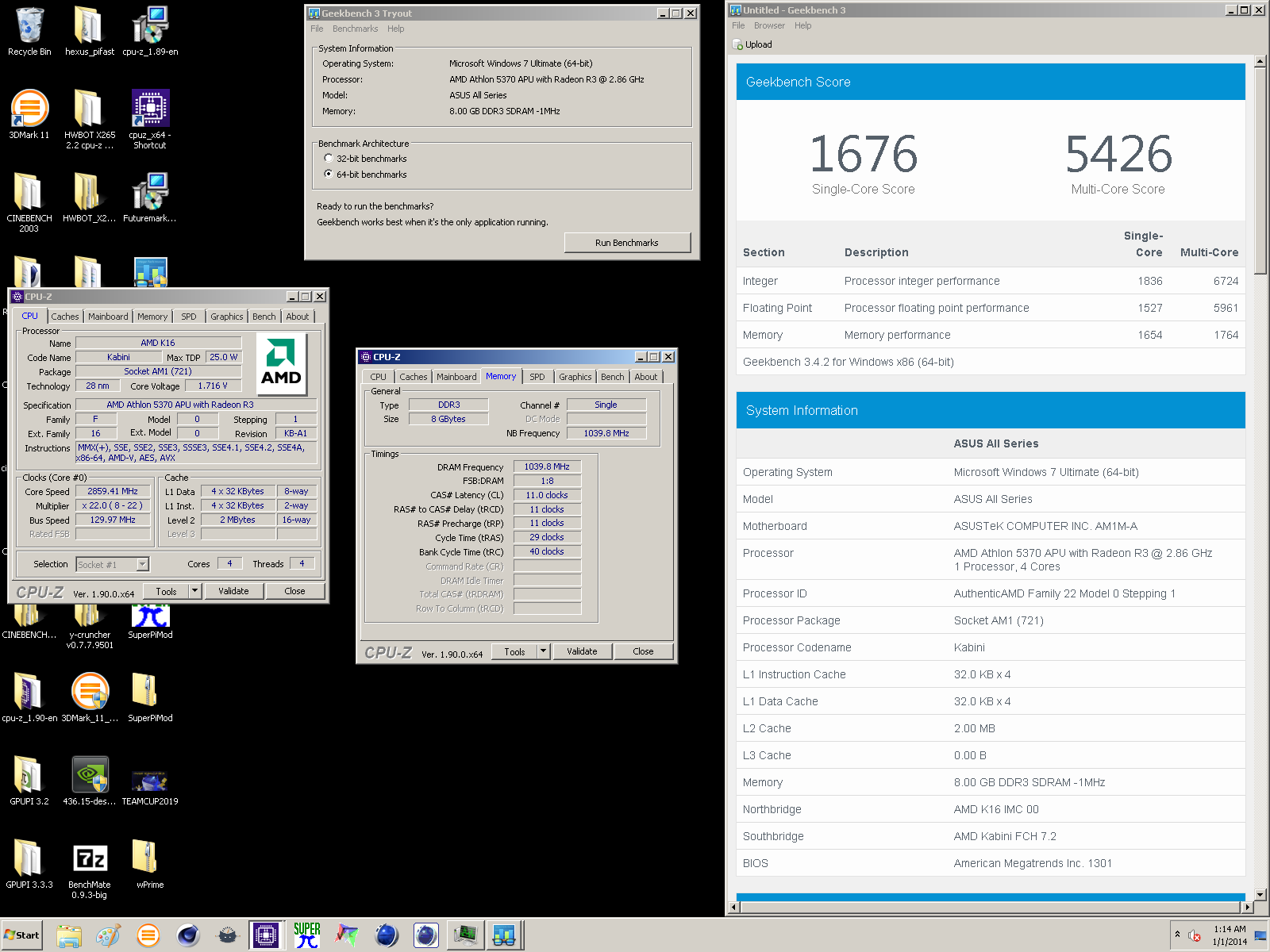Open Help menu in Geekbench 3 Tryout
The image size is (1270, 952).
(395, 29)
